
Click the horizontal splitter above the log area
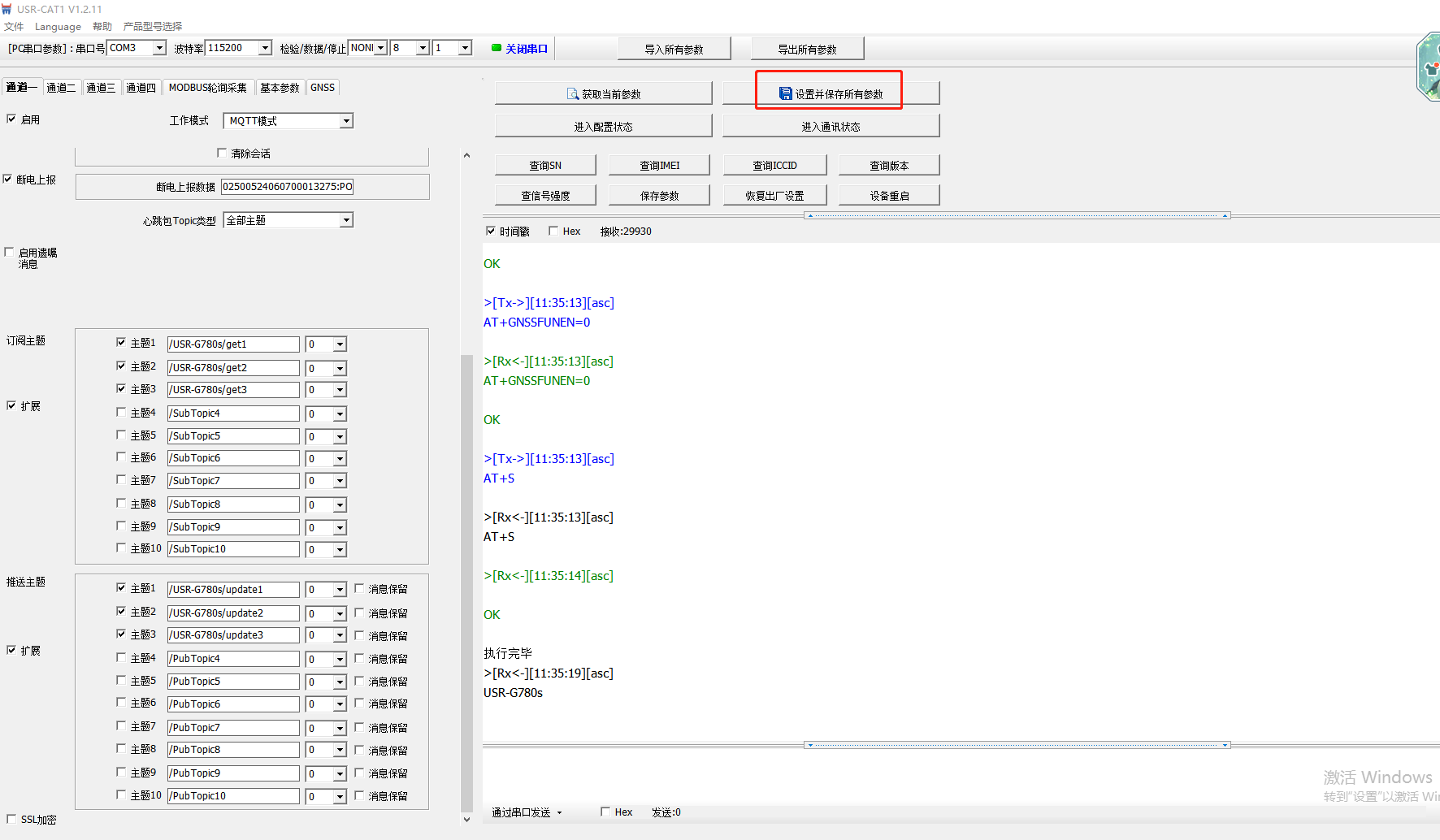(x=1017, y=215)
